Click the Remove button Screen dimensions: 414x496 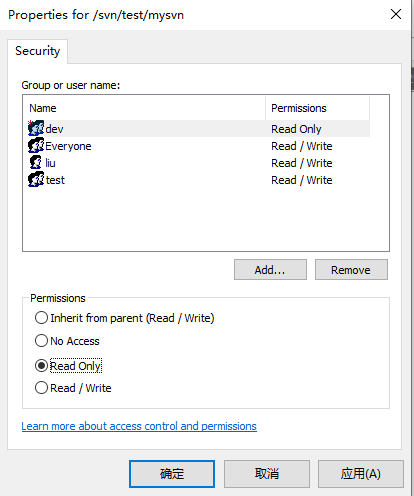351,270
